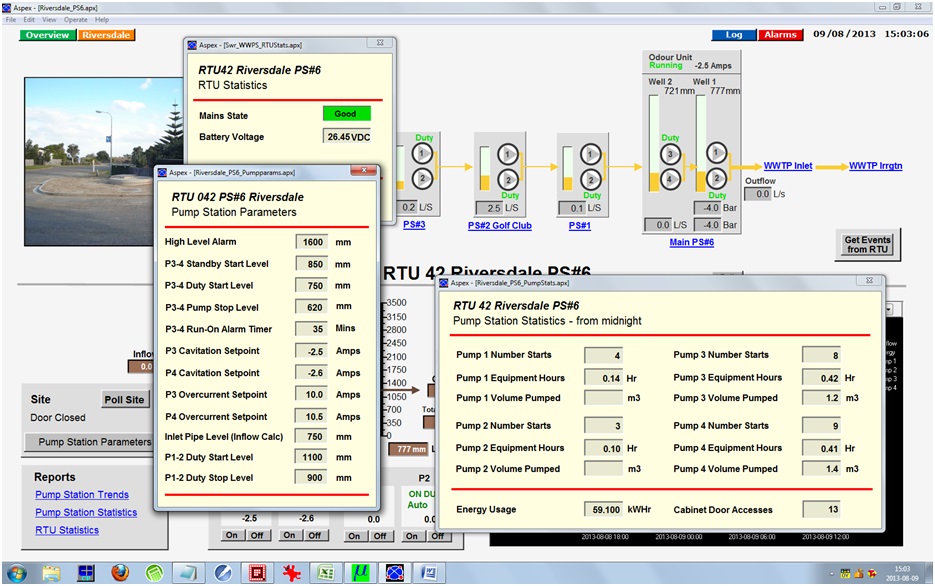Open the View menu

click(49, 20)
